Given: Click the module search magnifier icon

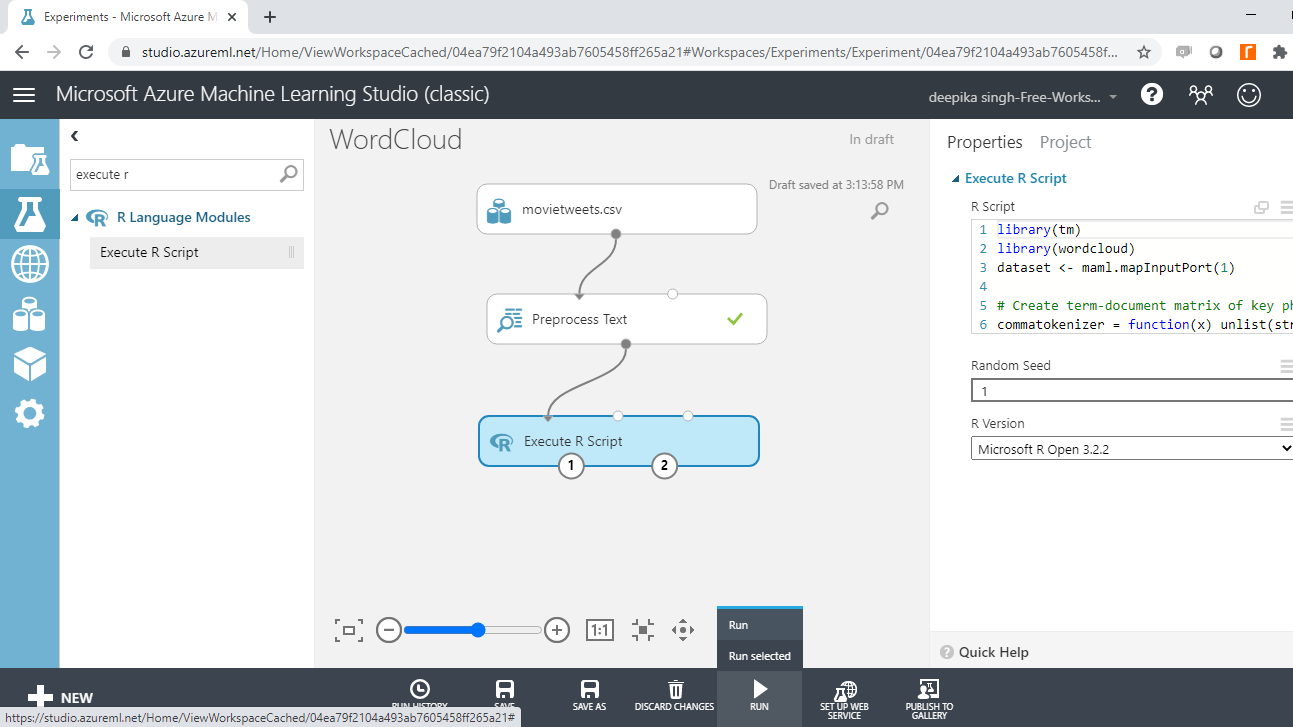Looking at the screenshot, I should point(288,174).
